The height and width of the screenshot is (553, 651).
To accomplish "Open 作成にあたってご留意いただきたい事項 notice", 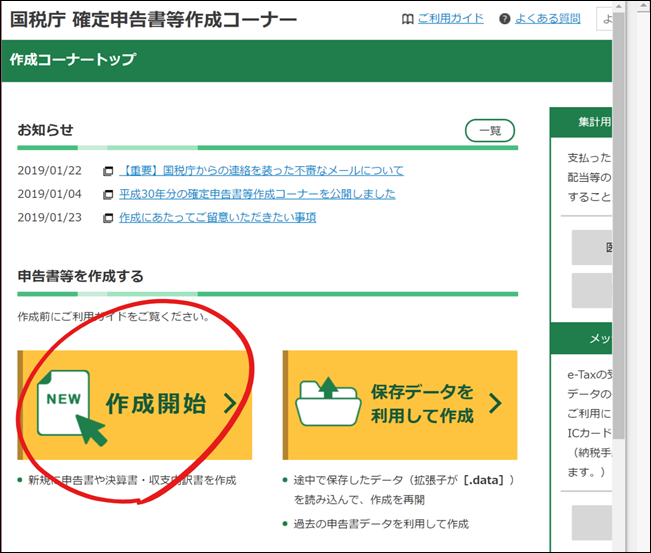I will (218, 217).
